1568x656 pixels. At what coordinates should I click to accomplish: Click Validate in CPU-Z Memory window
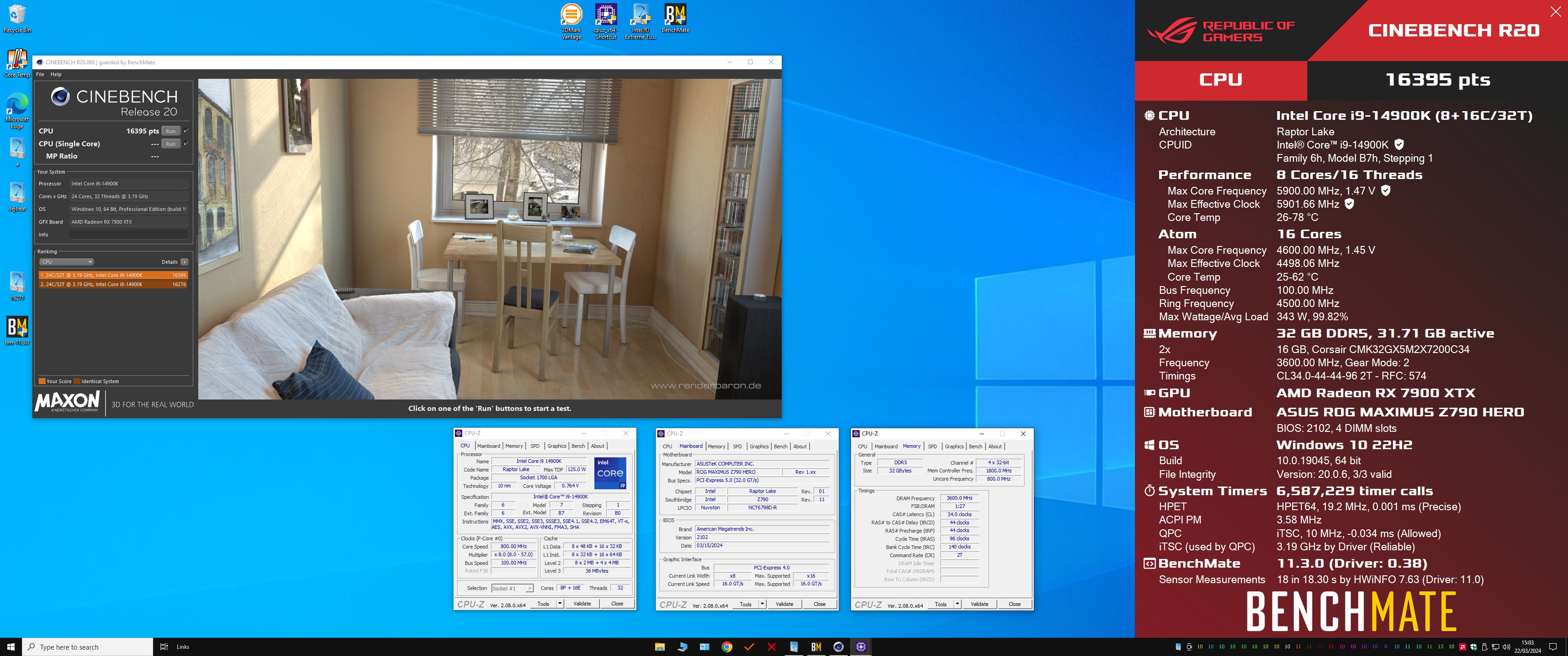click(980, 604)
